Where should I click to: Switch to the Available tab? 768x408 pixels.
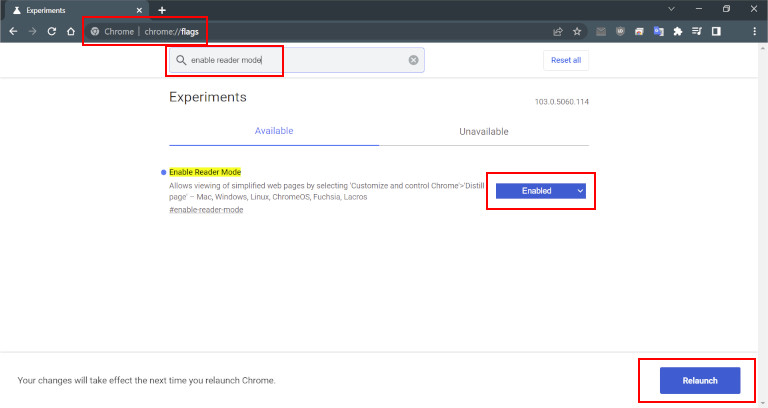tap(274, 131)
